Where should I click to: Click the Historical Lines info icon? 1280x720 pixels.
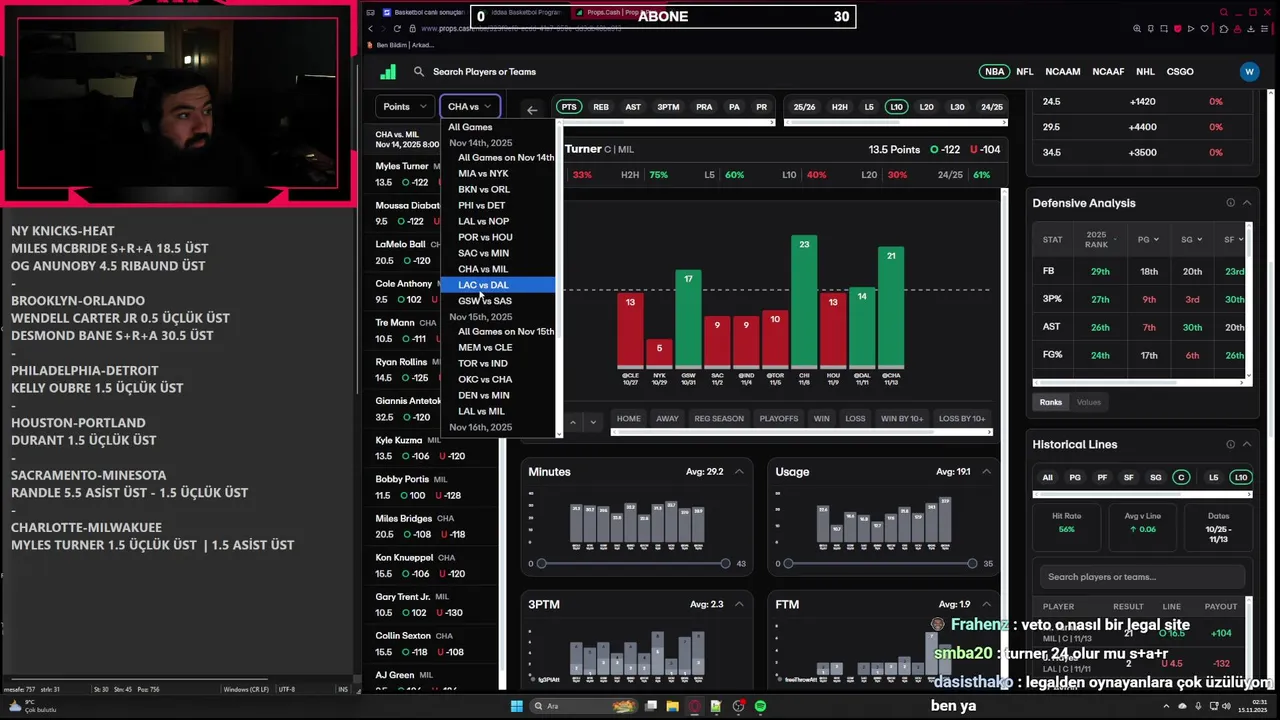[1231, 445]
